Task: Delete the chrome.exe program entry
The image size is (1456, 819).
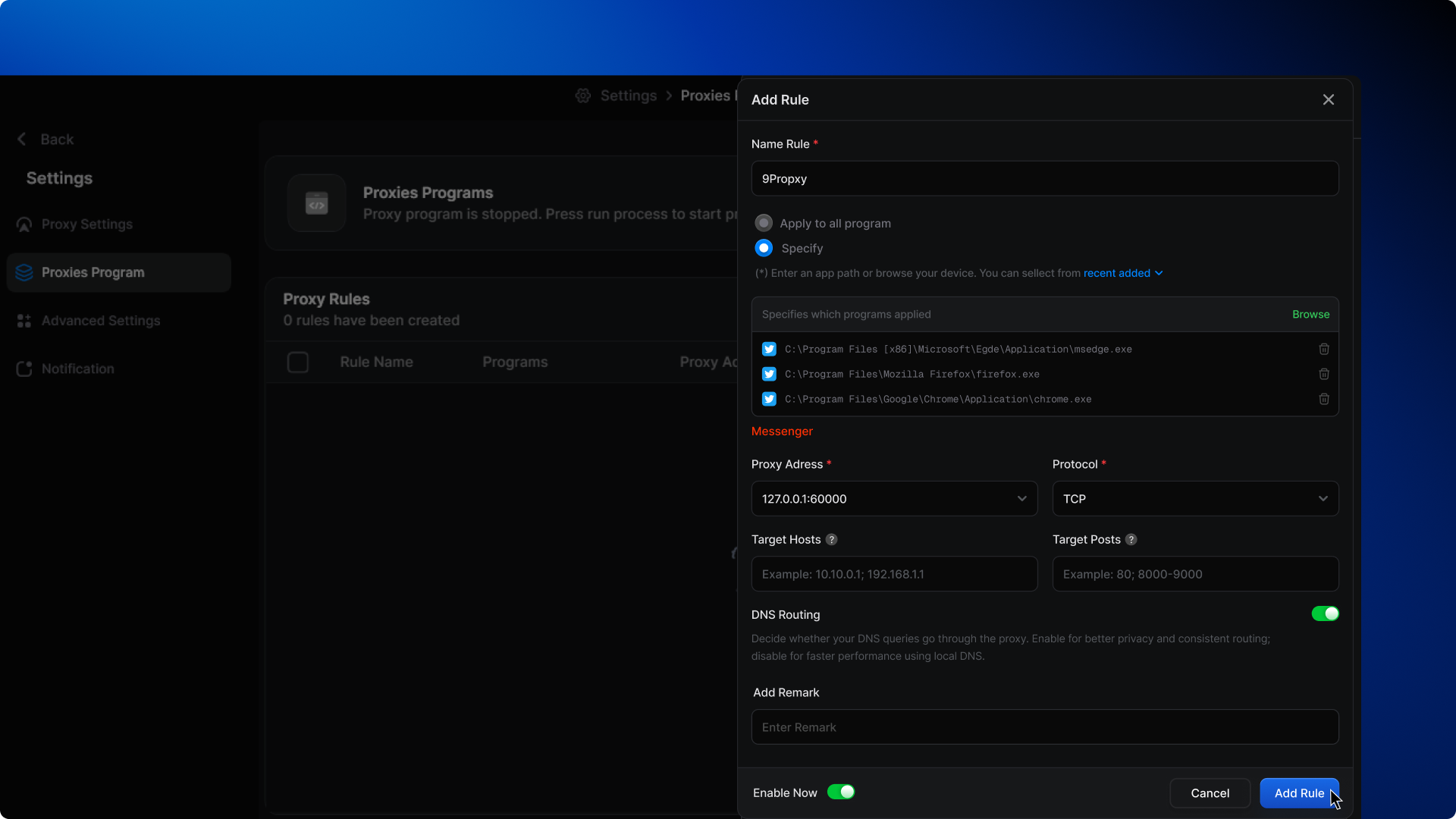Action: click(1323, 399)
